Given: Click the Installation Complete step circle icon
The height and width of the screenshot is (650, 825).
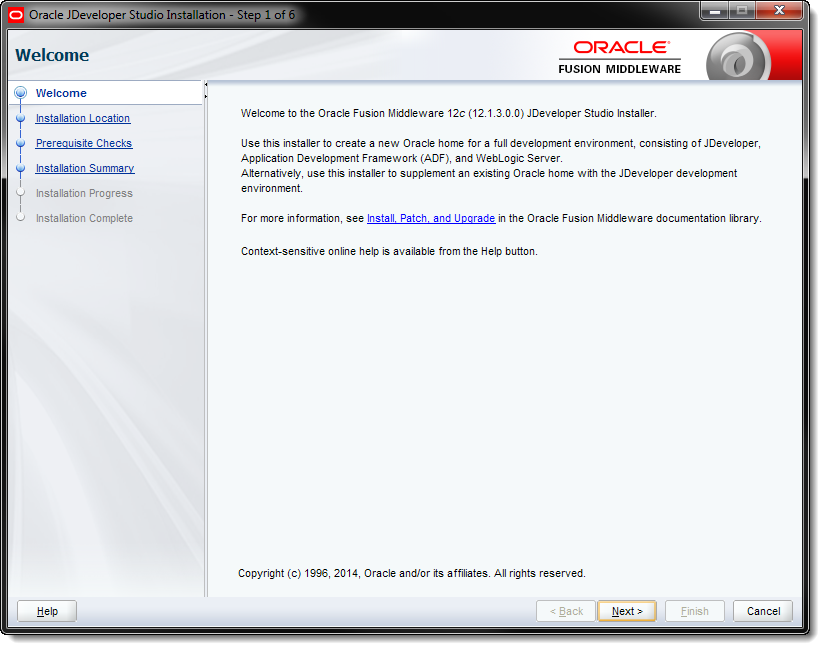Looking at the screenshot, I should tap(21, 218).
